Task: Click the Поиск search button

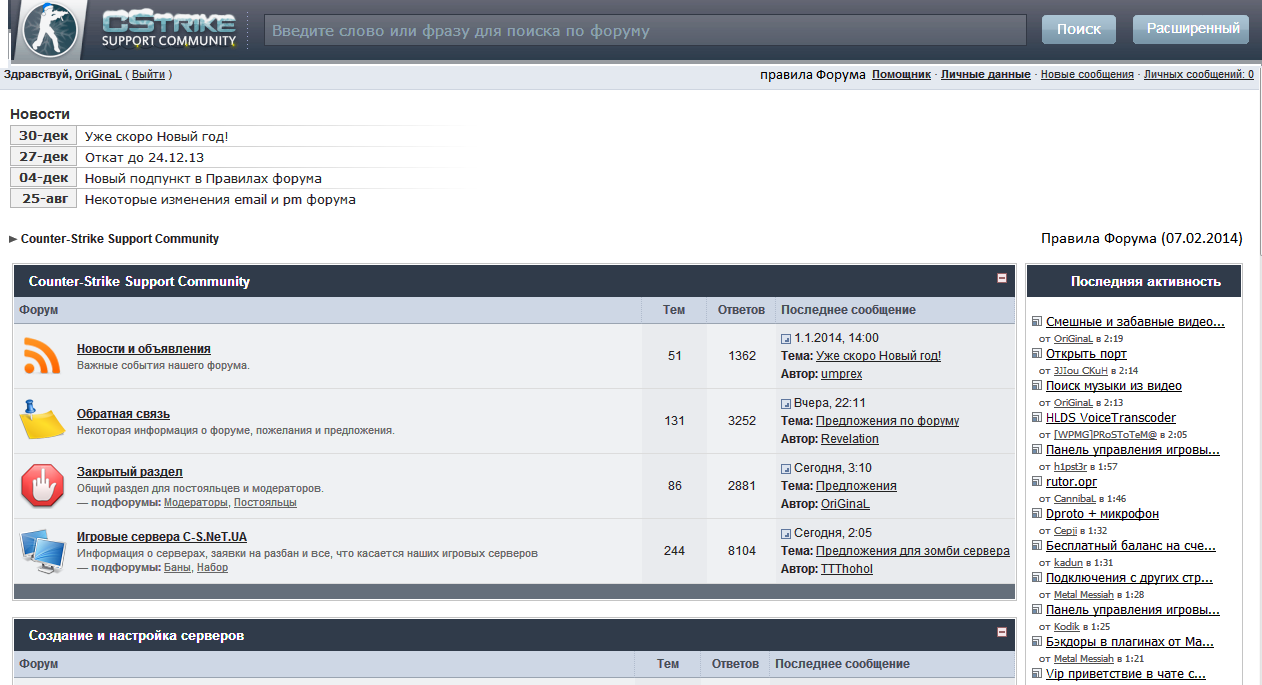Action: pos(1079,29)
